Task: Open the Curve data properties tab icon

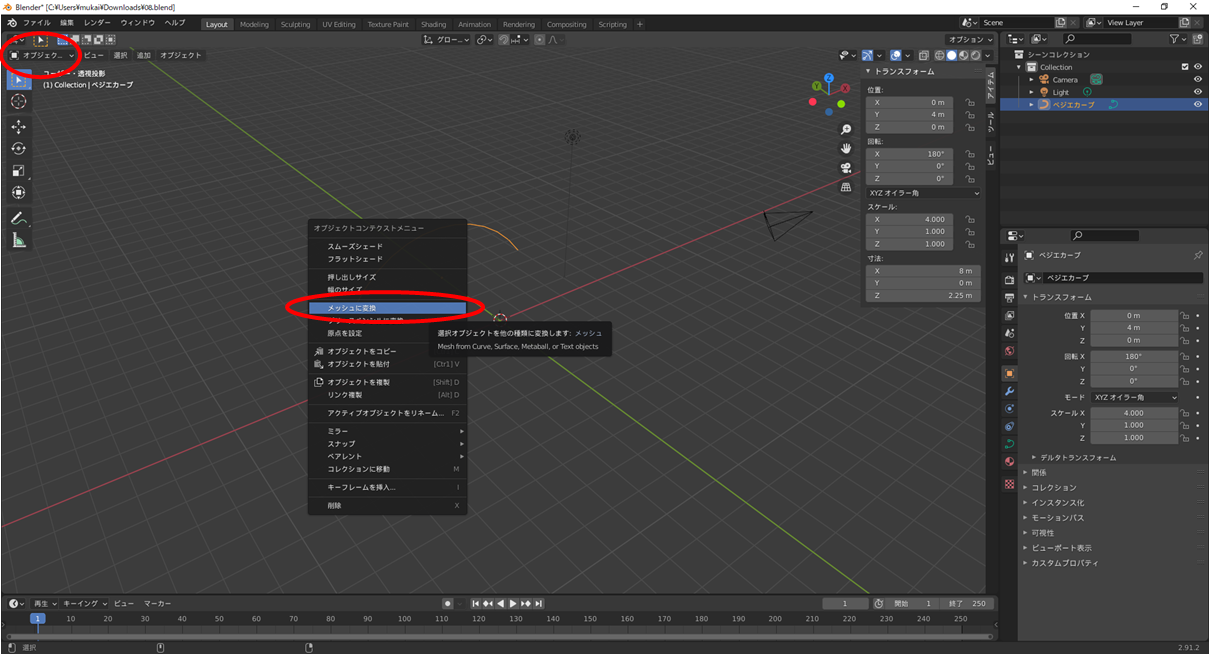Action: coord(1009,444)
